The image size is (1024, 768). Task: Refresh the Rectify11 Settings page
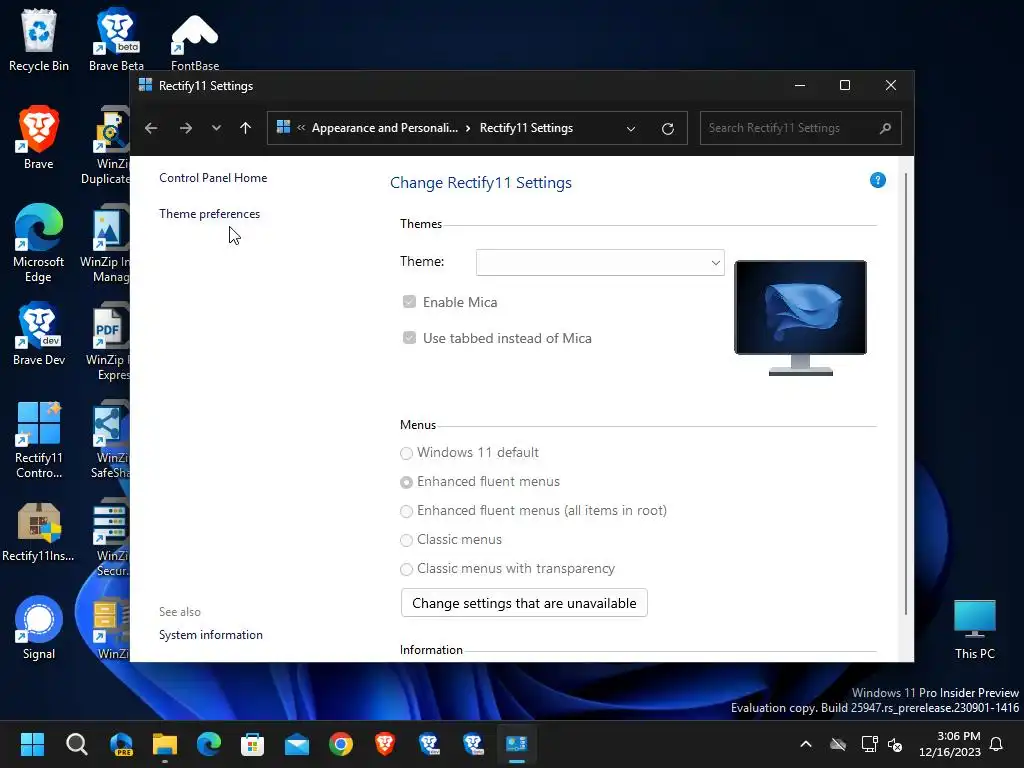(x=667, y=129)
